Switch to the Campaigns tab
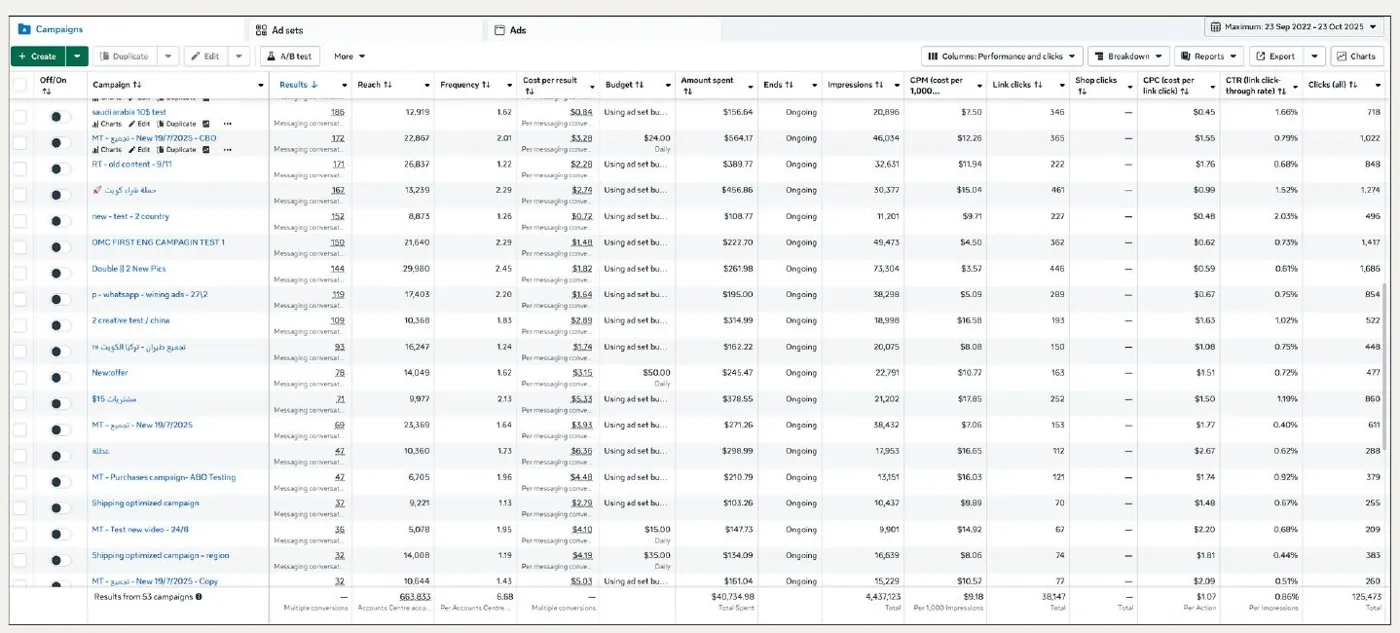Screen dimensions: 1400x633 tap(58, 30)
